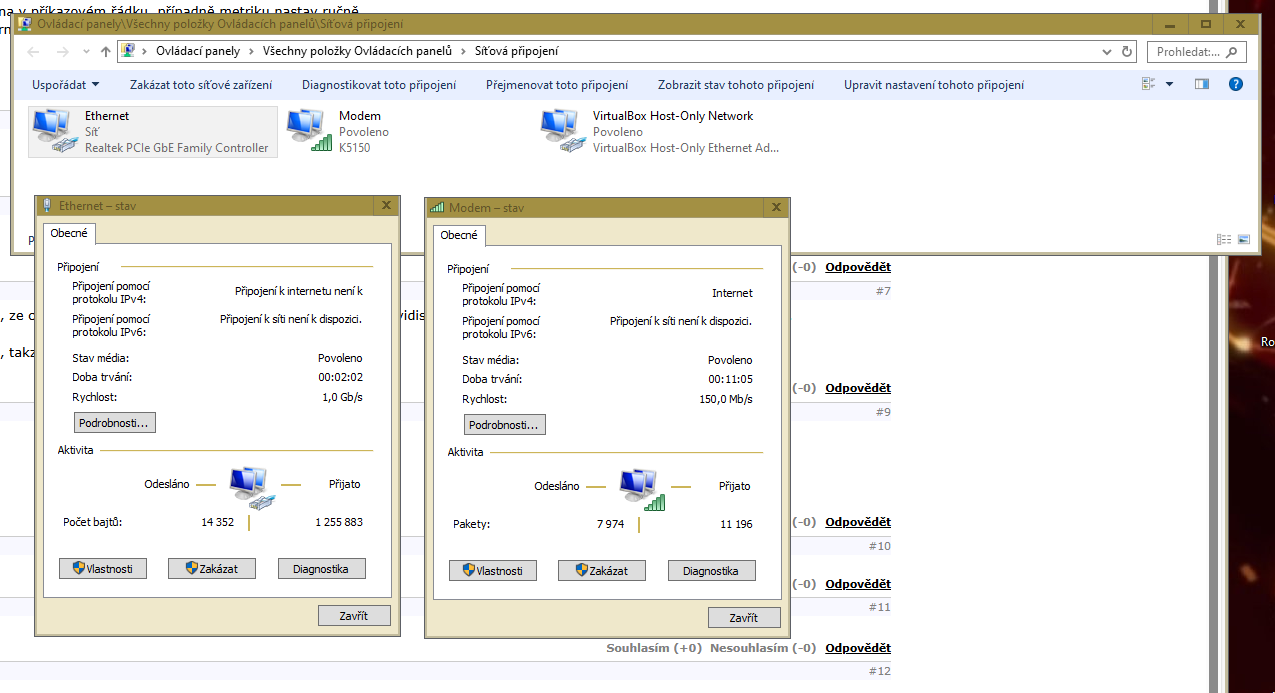This screenshot has height=693, width=1275.
Task: Click Síťová připojení breadcrumb in address bar
Action: [x=516, y=51]
